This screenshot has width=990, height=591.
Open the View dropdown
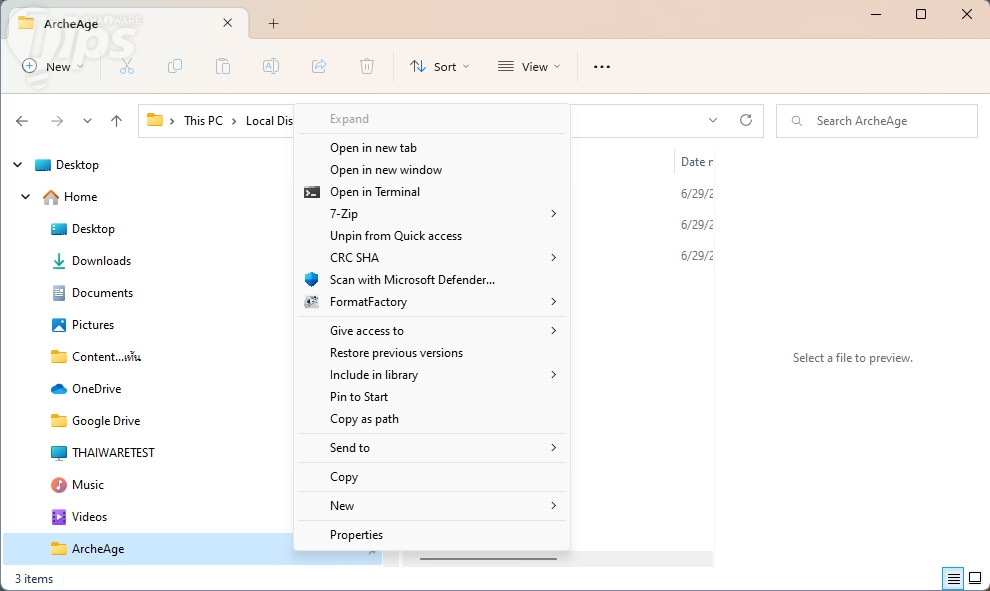coord(529,67)
